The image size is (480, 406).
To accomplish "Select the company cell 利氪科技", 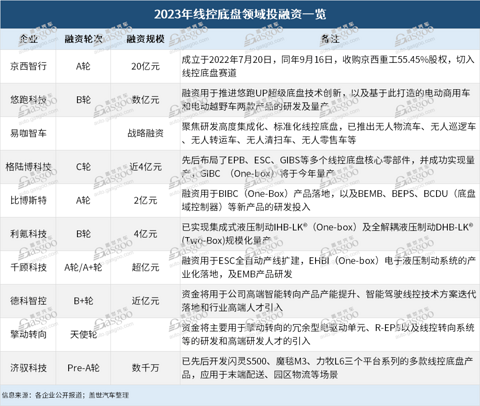I will click(28, 234).
